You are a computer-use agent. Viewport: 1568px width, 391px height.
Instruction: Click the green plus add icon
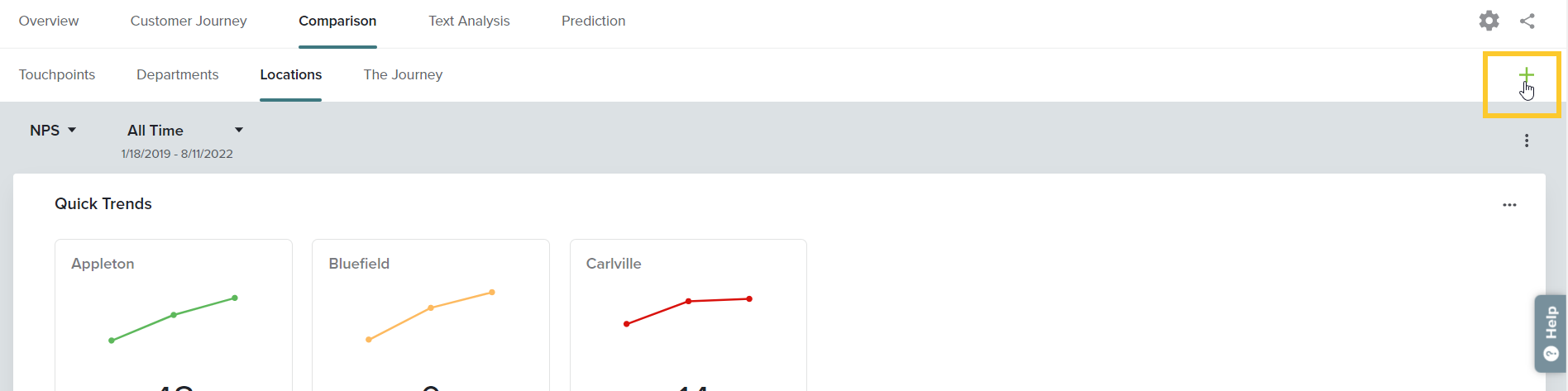pyautogui.click(x=1526, y=75)
